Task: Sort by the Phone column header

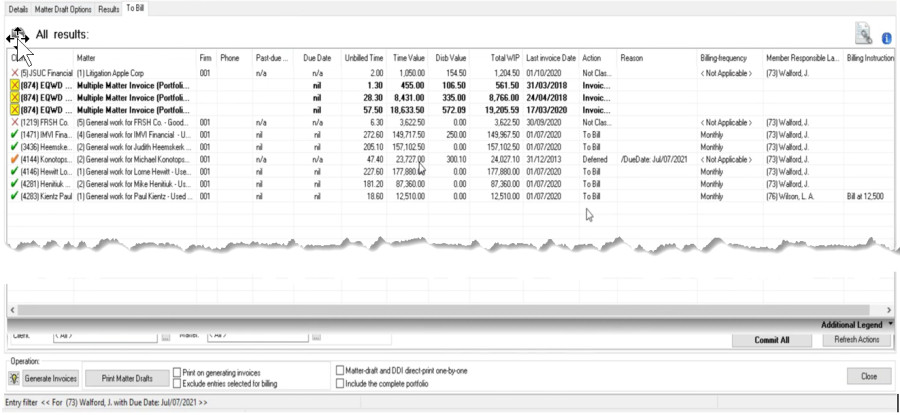Action: click(235, 58)
